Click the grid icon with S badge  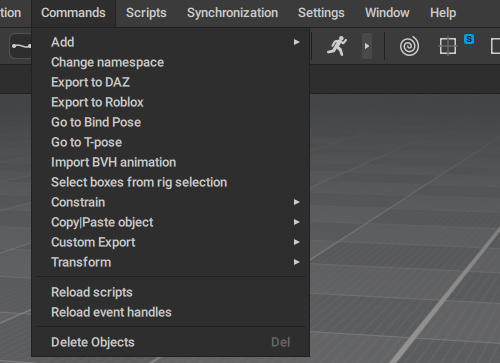(x=448, y=46)
